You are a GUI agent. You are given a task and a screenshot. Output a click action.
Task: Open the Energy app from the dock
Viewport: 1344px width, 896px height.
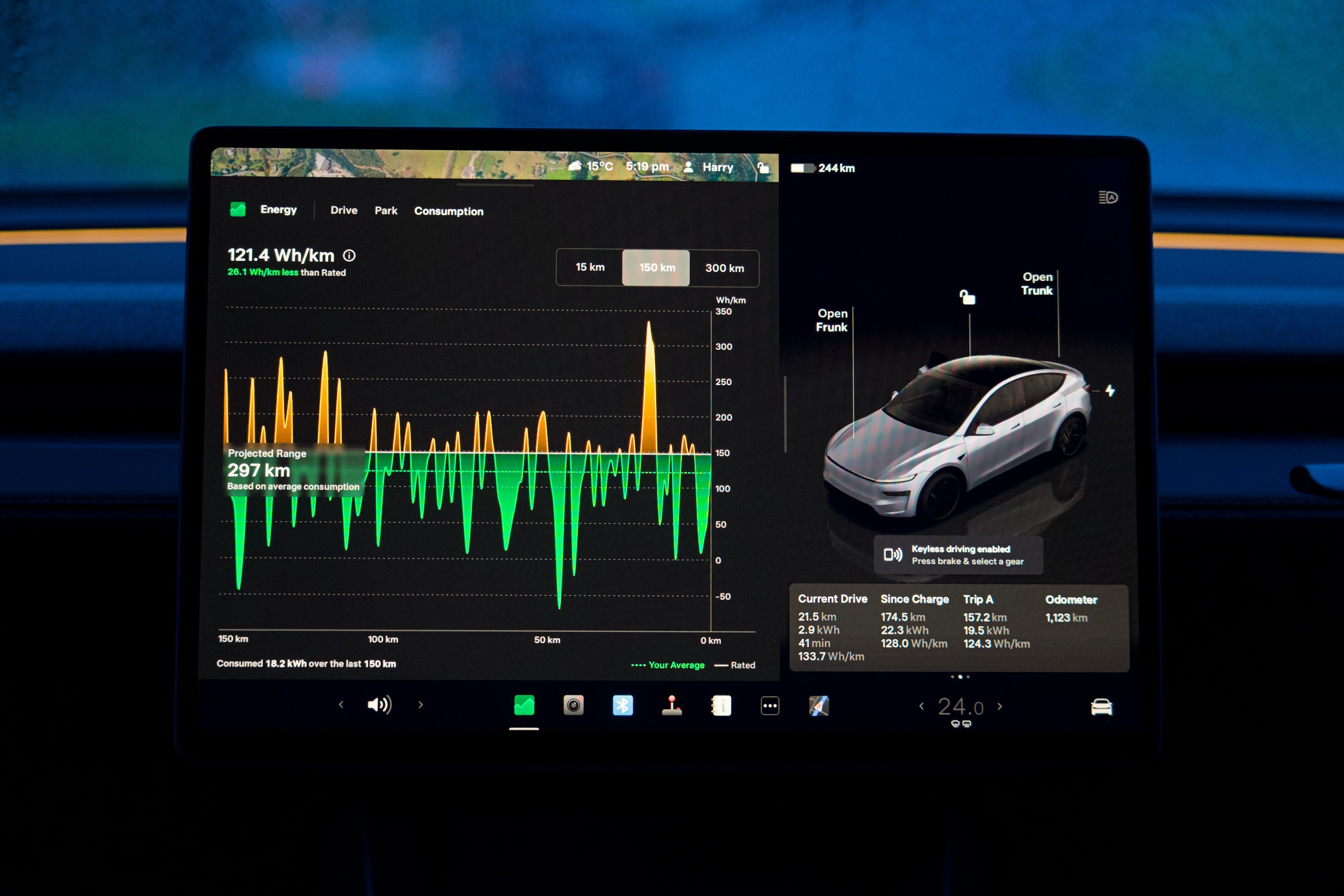(x=524, y=705)
